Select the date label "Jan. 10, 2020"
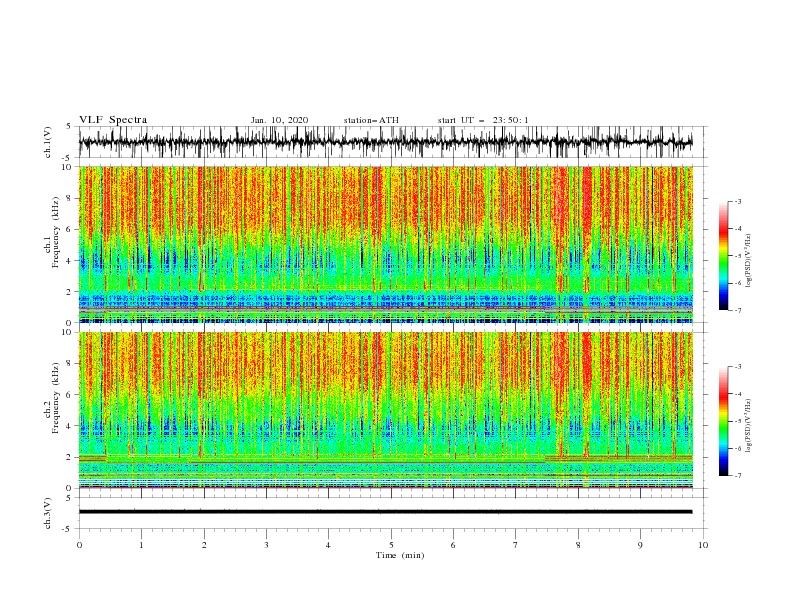Image resolution: width=792 pixels, height=612 pixels. [x=279, y=120]
